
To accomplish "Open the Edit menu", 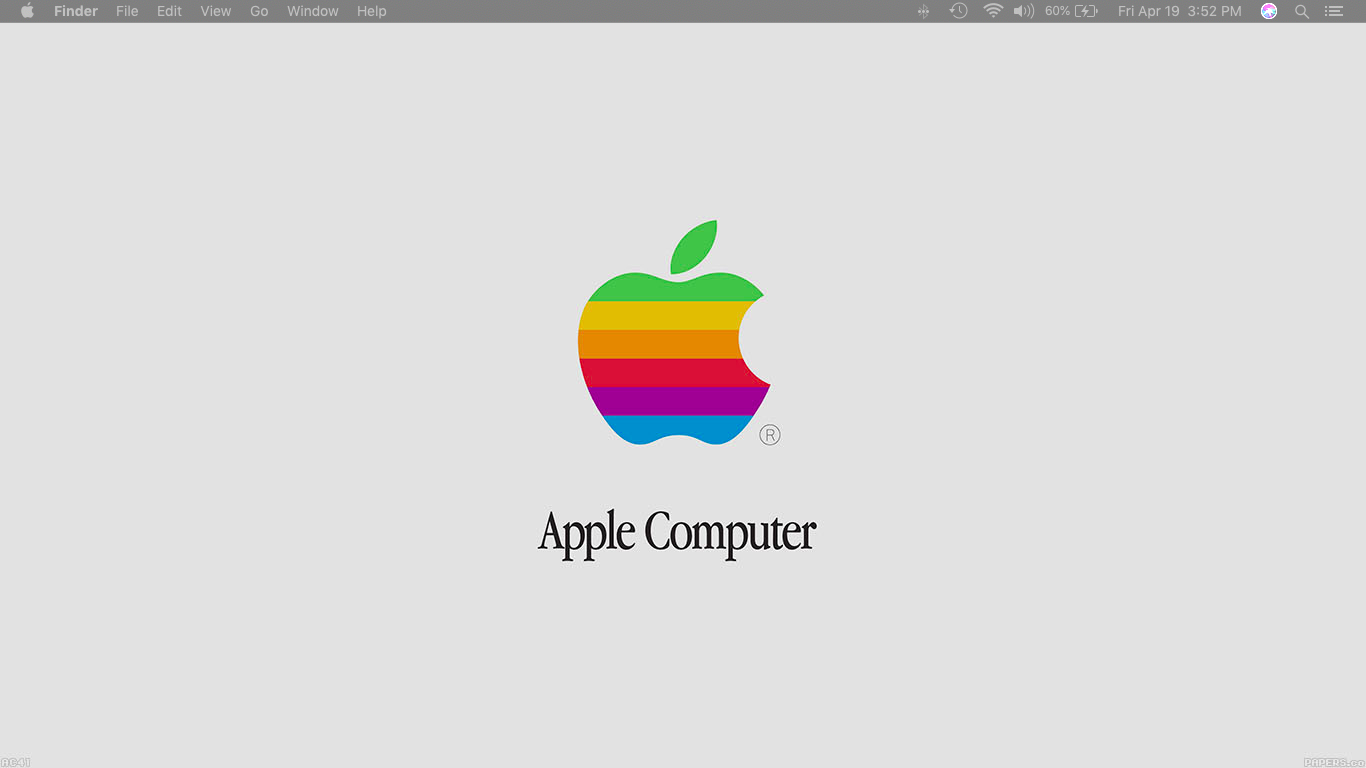I will coord(169,11).
